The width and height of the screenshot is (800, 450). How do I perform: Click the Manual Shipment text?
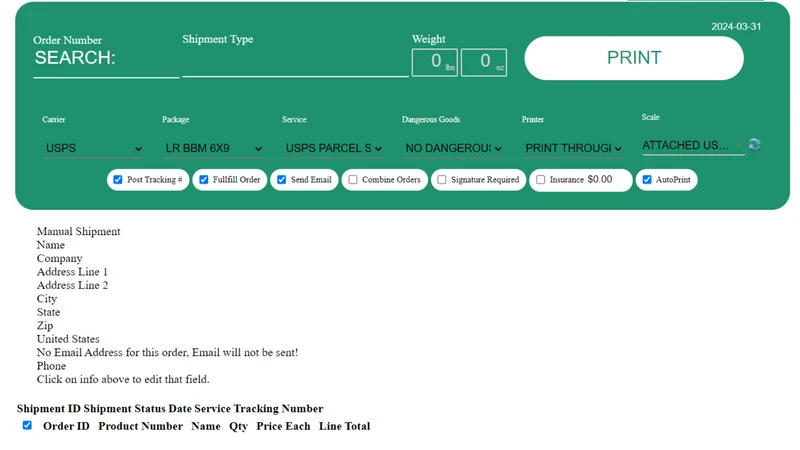coord(79,232)
